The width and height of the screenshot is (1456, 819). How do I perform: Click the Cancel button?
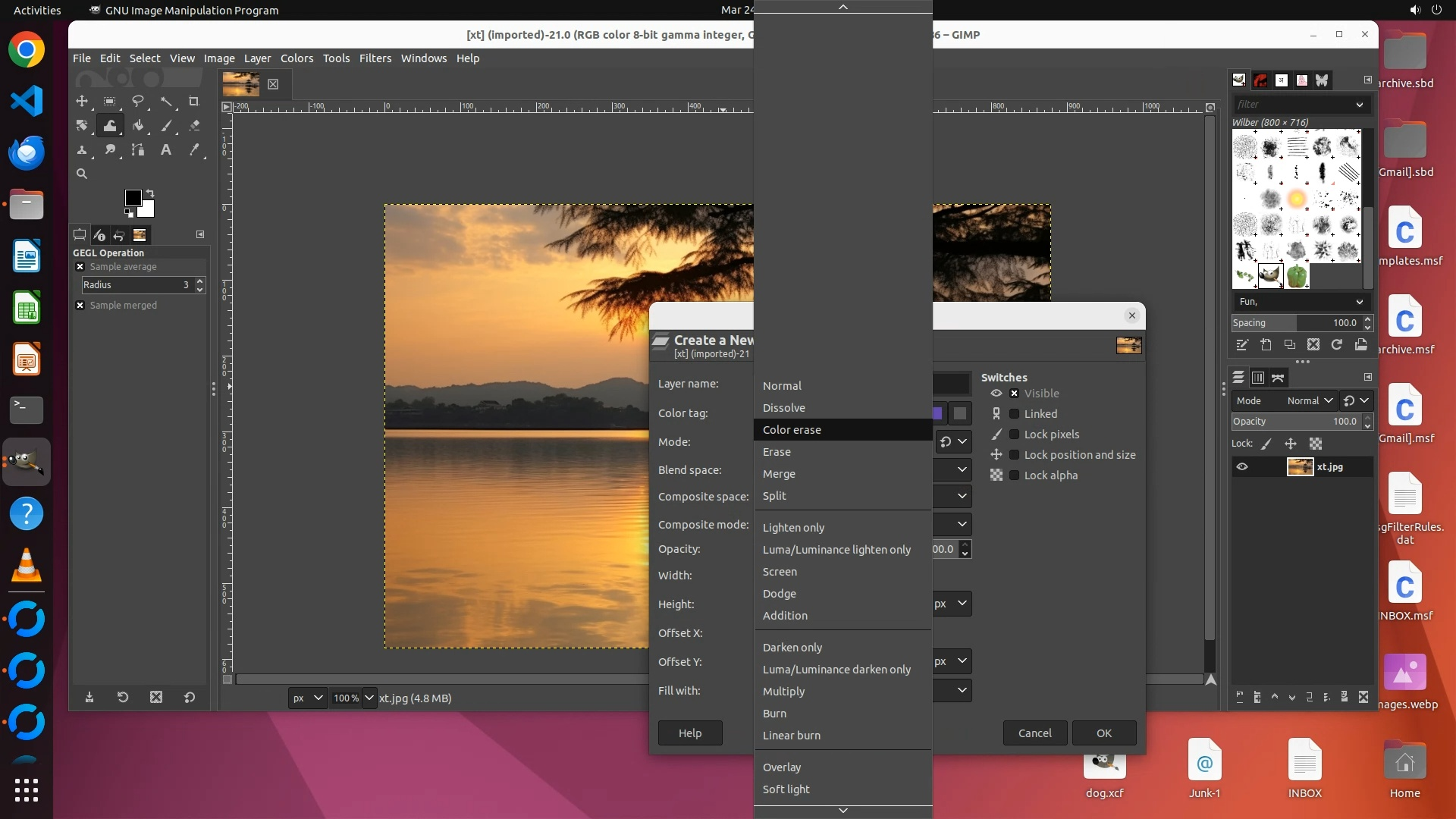(x=1034, y=733)
